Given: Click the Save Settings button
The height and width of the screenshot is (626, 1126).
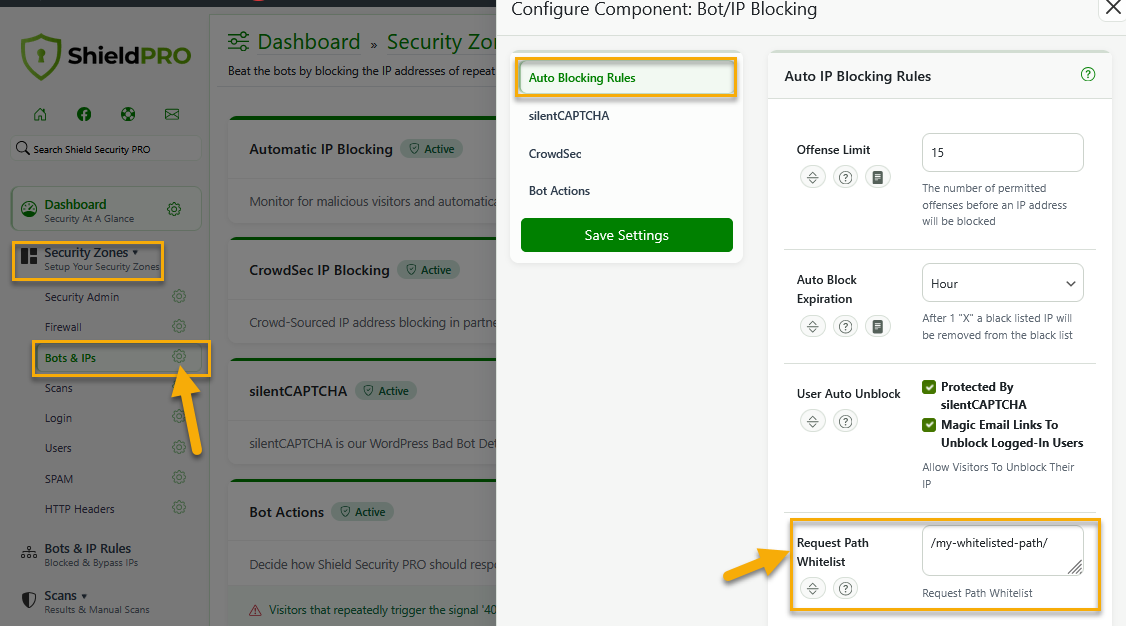Looking at the screenshot, I should [626, 235].
